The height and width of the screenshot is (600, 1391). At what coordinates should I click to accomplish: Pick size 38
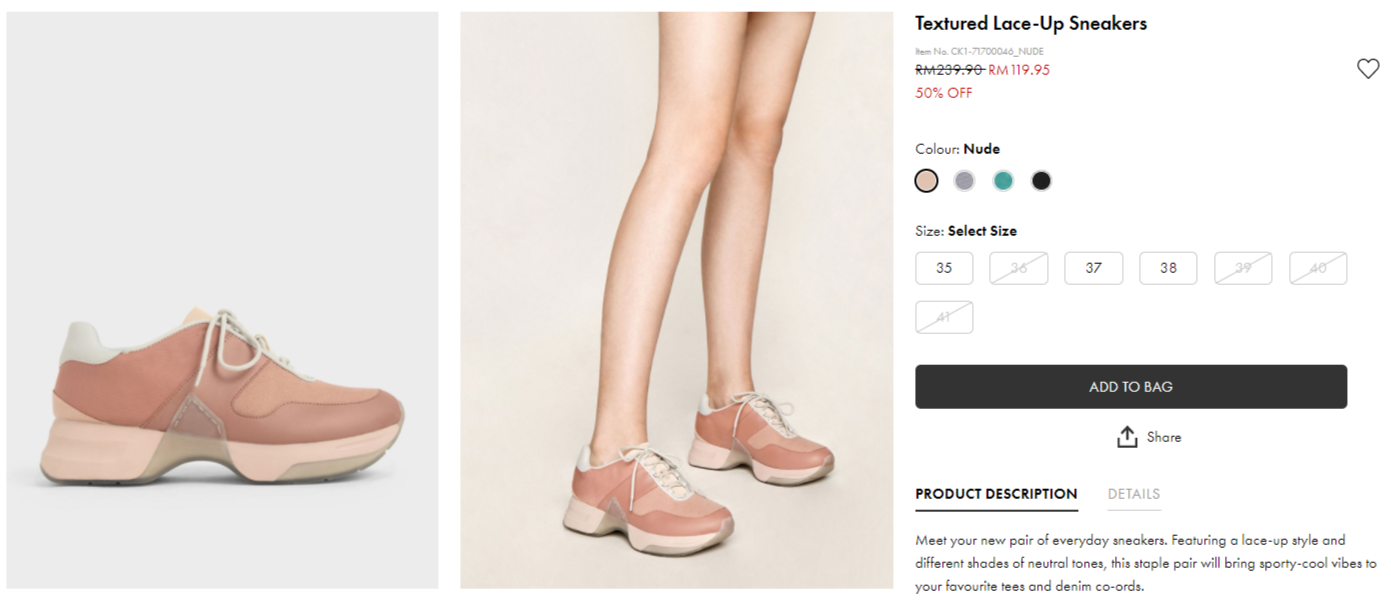coord(1168,268)
